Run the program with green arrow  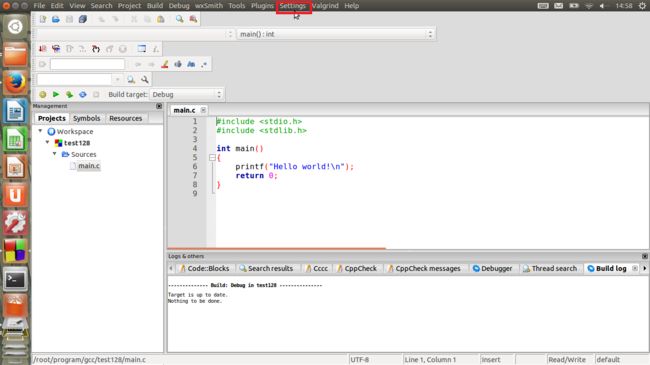(x=56, y=95)
